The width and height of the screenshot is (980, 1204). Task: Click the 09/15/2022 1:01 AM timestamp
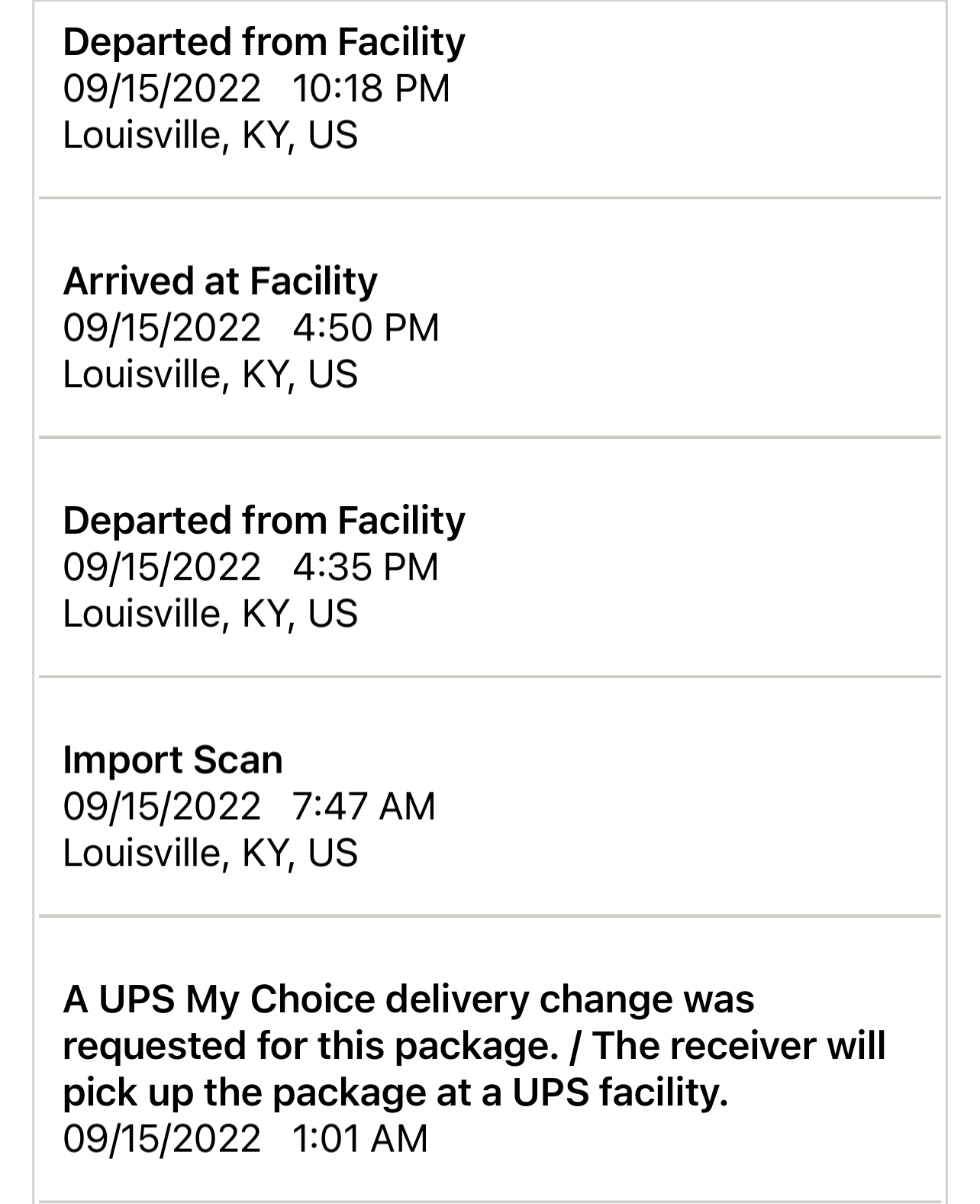click(x=245, y=1138)
